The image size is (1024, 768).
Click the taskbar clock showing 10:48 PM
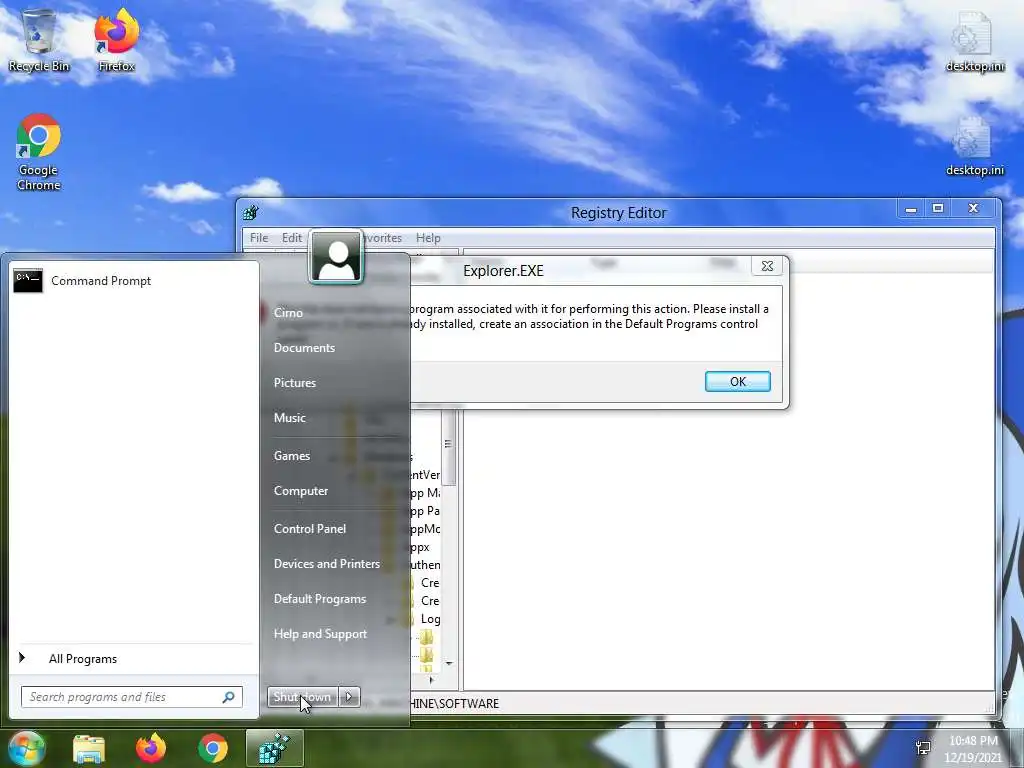[x=973, y=748]
